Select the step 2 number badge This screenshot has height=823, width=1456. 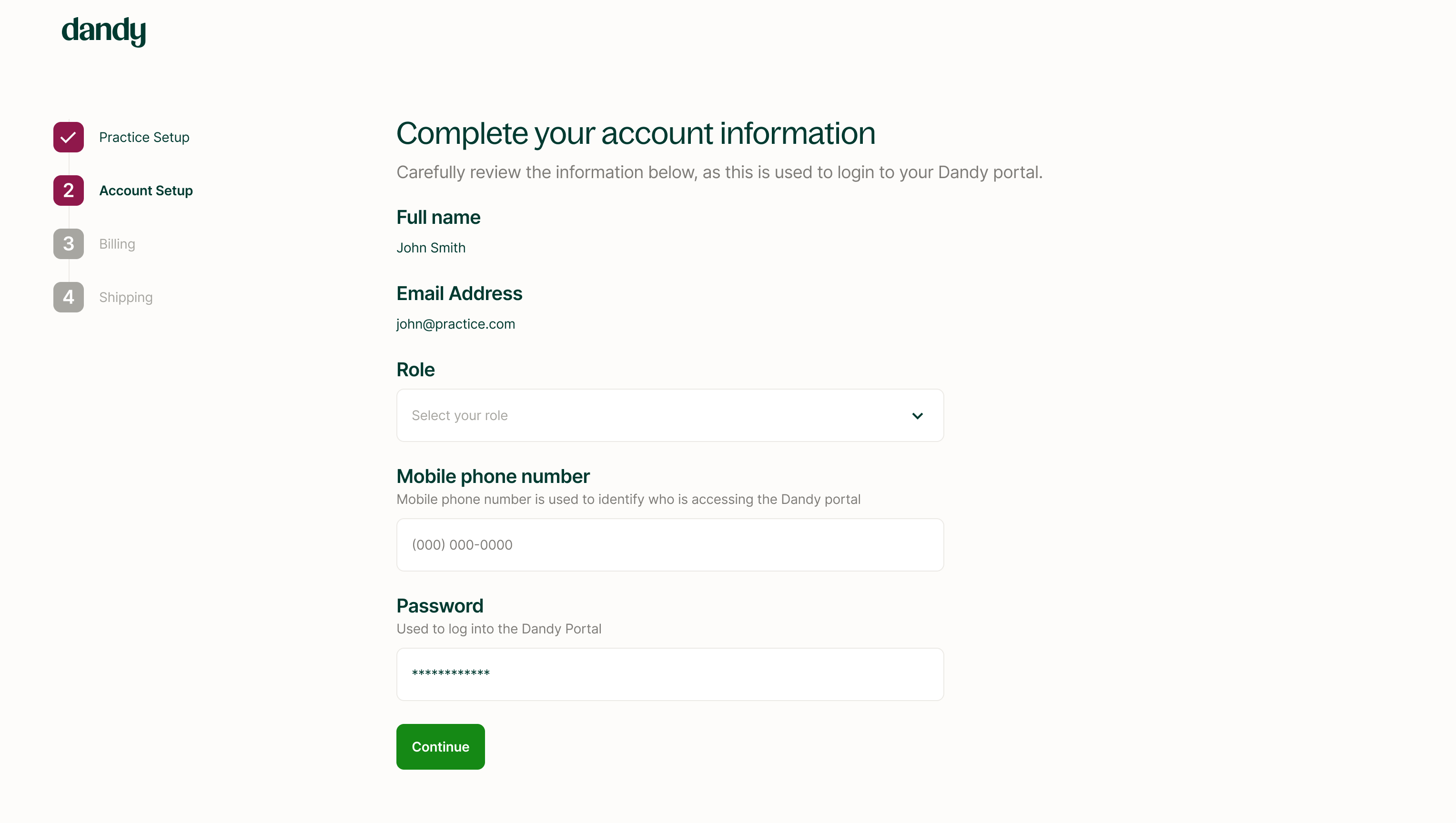(x=69, y=191)
